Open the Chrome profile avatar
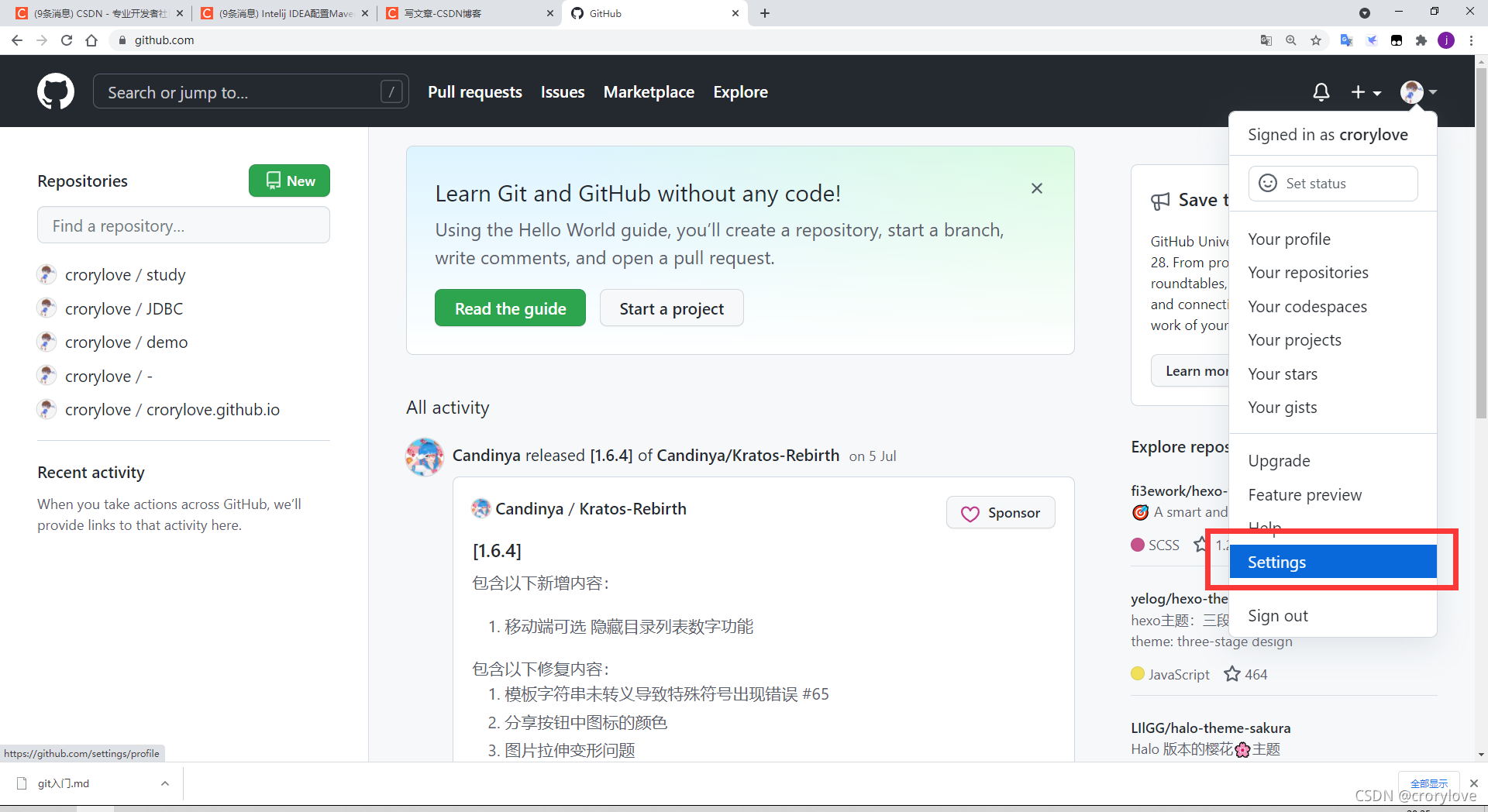The width and height of the screenshot is (1488, 812). tap(1446, 40)
